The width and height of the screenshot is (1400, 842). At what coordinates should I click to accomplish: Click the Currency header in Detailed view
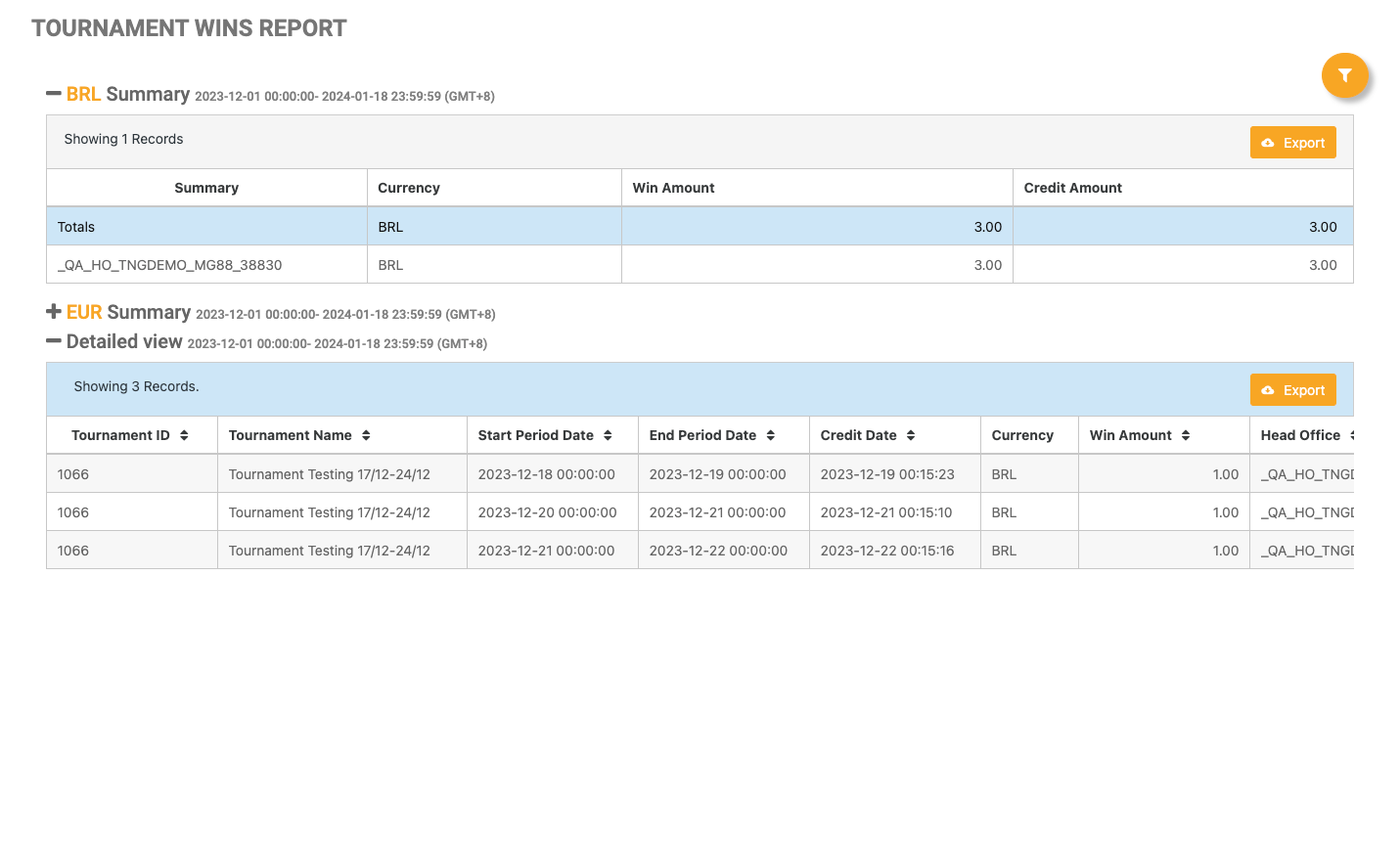[1022, 435]
